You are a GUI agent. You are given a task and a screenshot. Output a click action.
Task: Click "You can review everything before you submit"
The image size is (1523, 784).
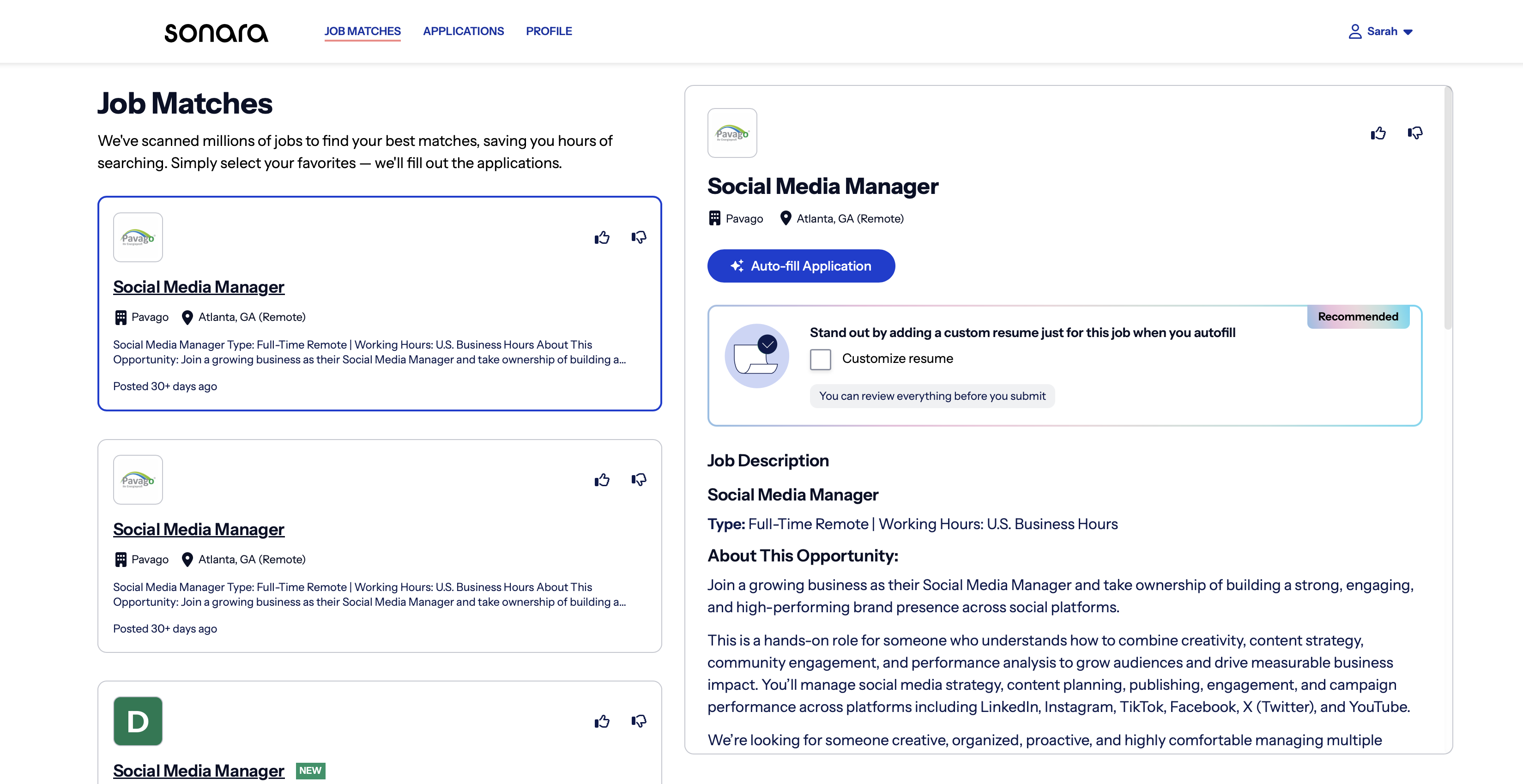coord(932,396)
